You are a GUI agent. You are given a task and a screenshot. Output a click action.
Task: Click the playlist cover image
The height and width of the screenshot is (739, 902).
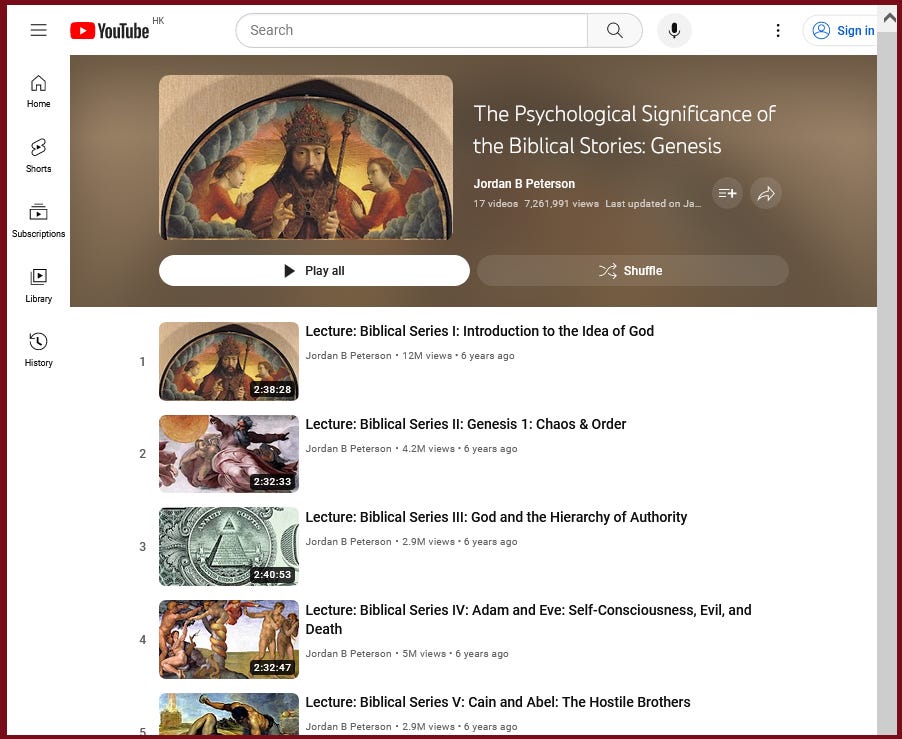tap(305, 157)
